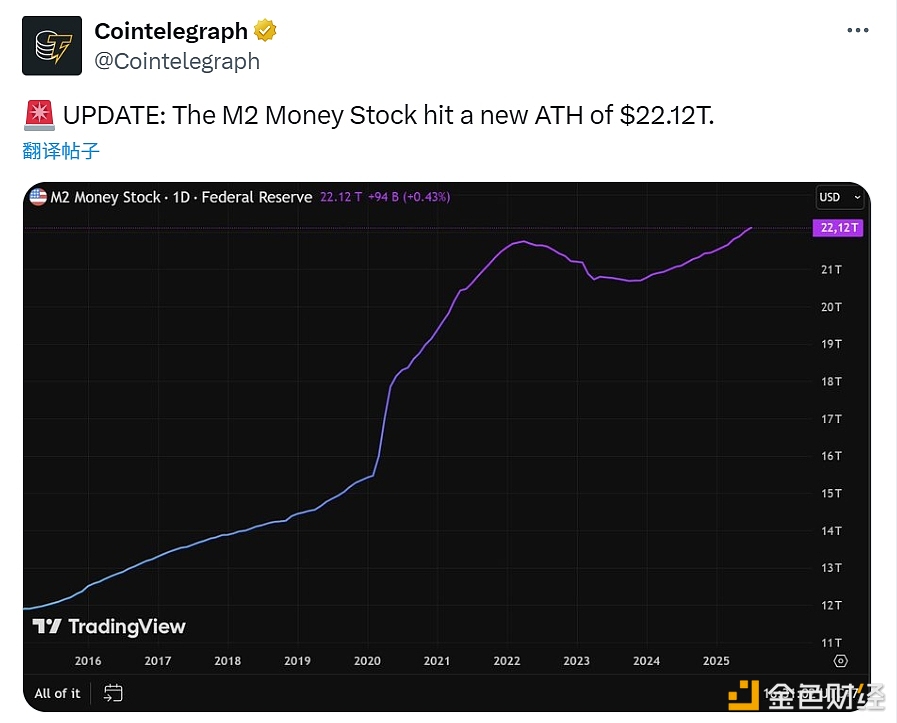Click the 2020 label on time axis

368,661
